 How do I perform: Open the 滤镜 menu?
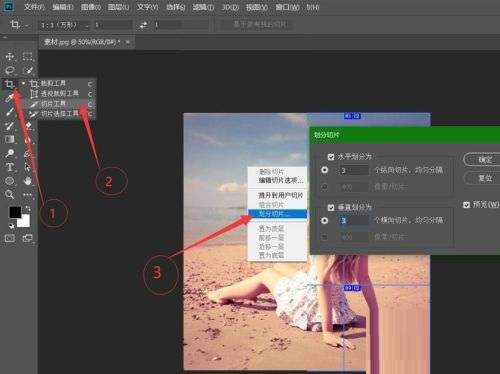click(203, 7)
